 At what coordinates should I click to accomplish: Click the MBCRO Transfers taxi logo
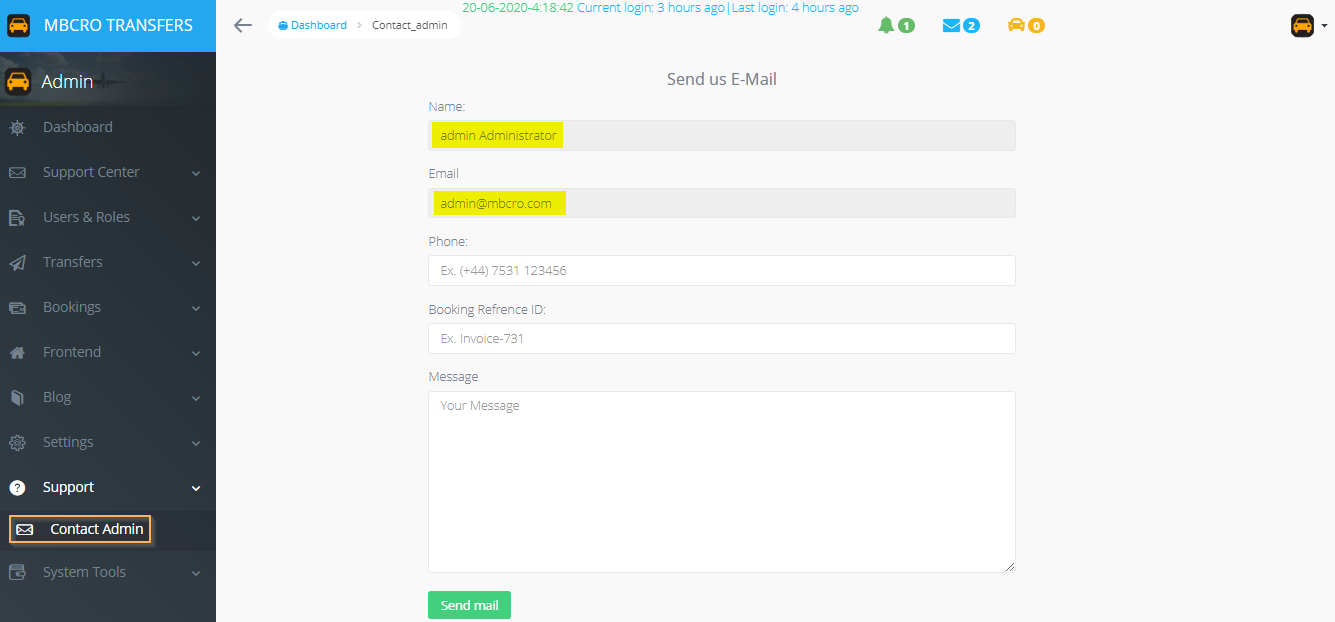tap(19, 25)
